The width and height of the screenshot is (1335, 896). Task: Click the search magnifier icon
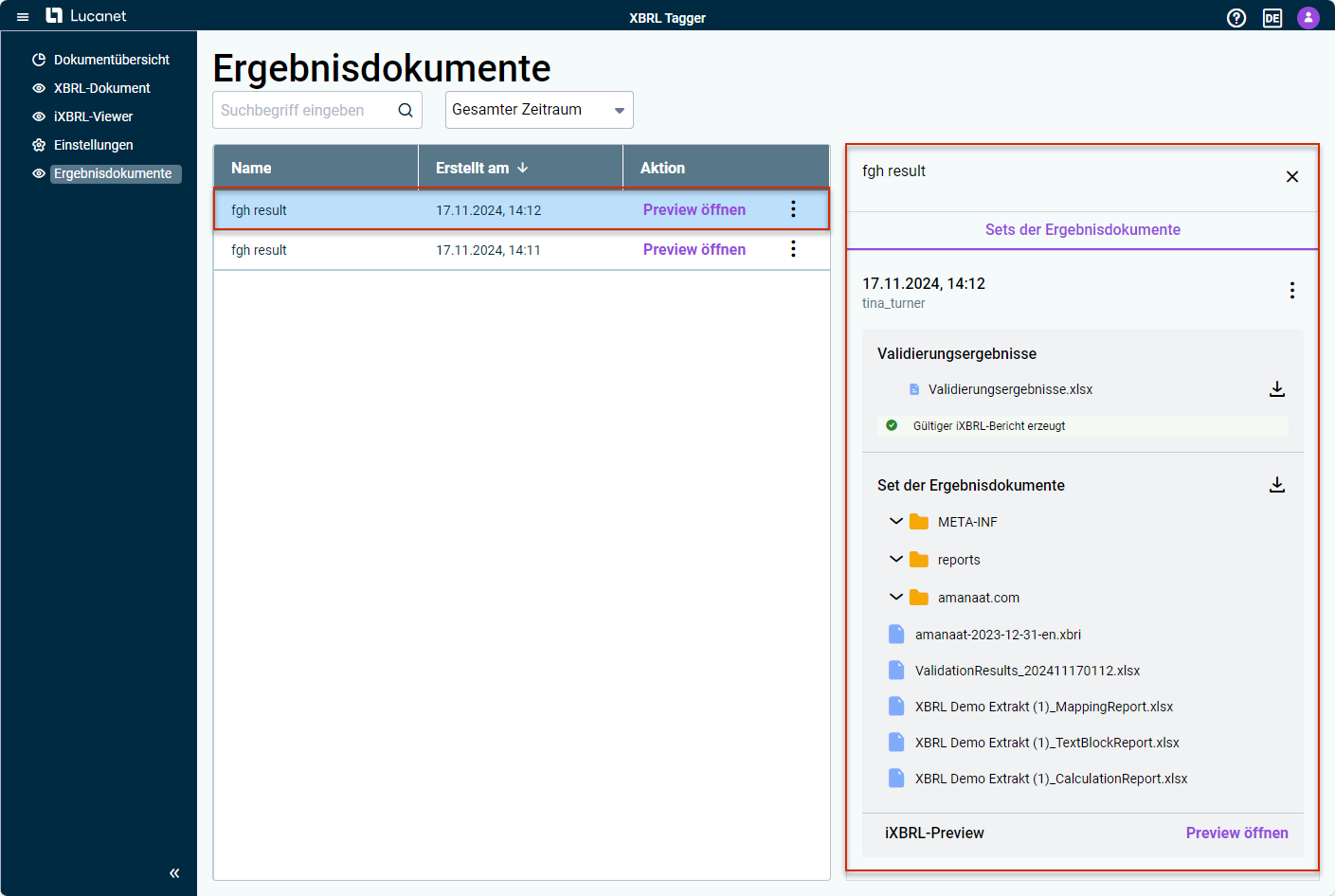point(406,110)
